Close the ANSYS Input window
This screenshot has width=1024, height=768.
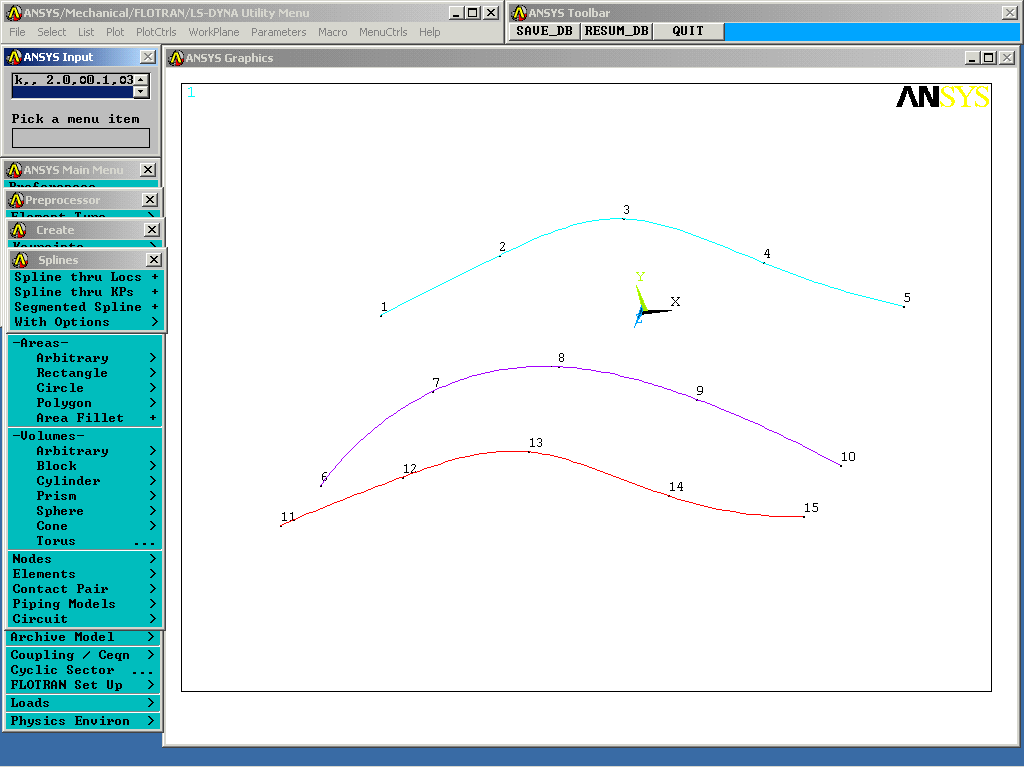(148, 57)
